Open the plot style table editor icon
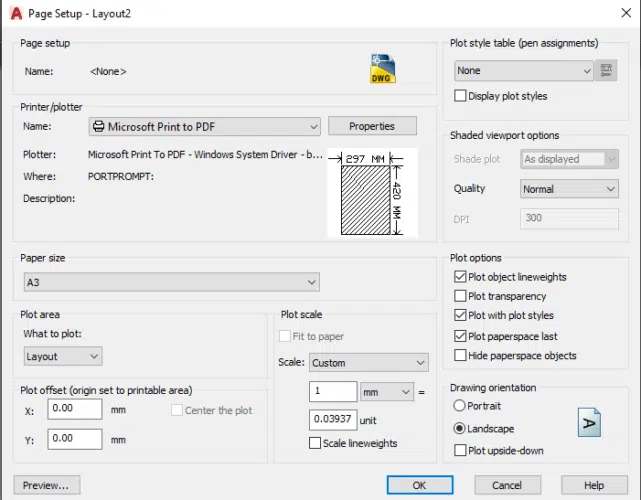 click(x=606, y=70)
